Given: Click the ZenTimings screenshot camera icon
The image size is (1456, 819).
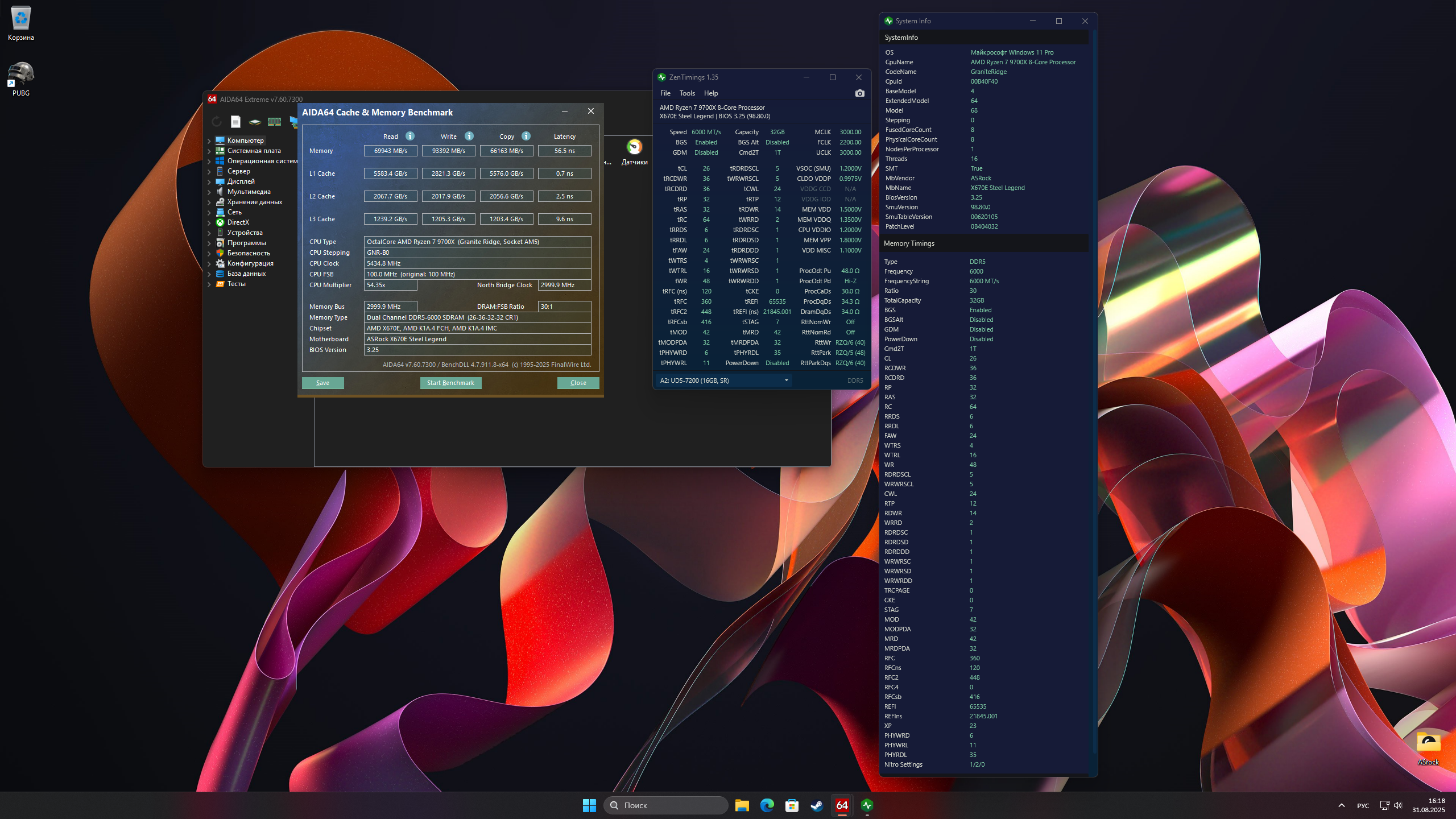Looking at the screenshot, I should coord(859,93).
